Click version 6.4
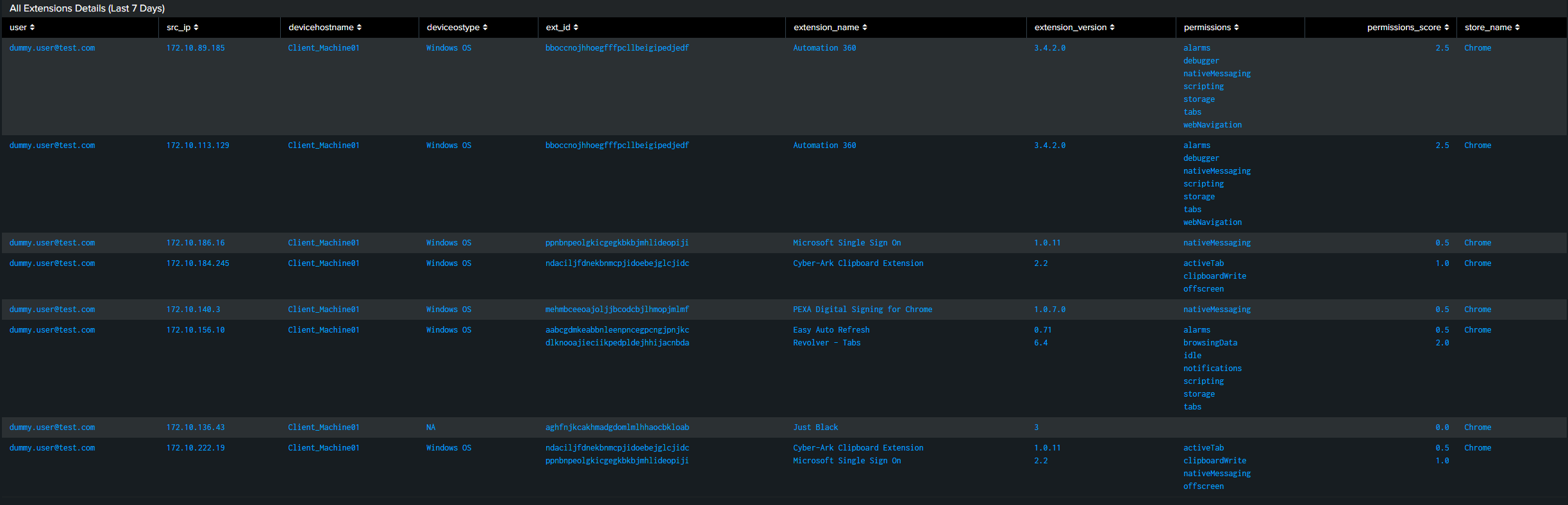Screen dimensions: 1568x505 tap(1041, 343)
